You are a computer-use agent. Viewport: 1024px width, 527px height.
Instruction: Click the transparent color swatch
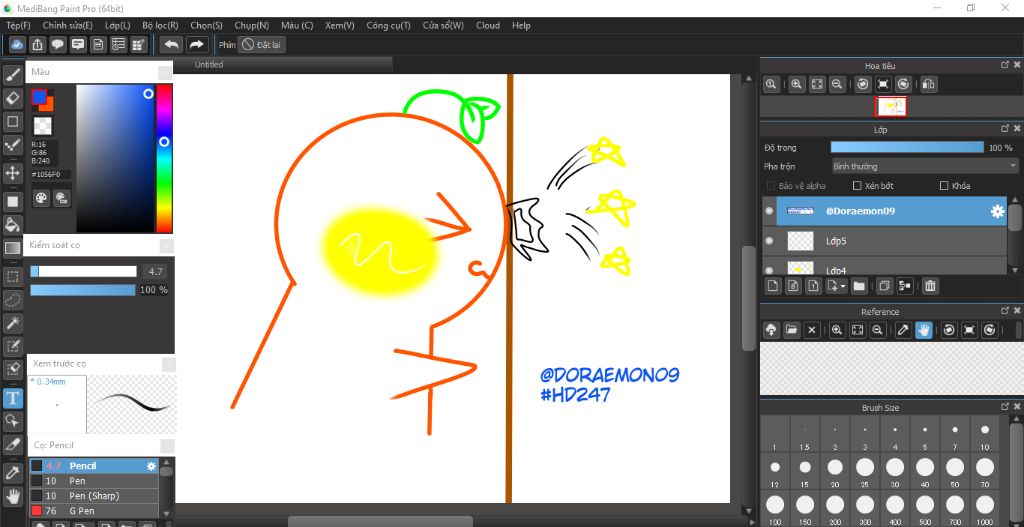pyautogui.click(x=42, y=126)
